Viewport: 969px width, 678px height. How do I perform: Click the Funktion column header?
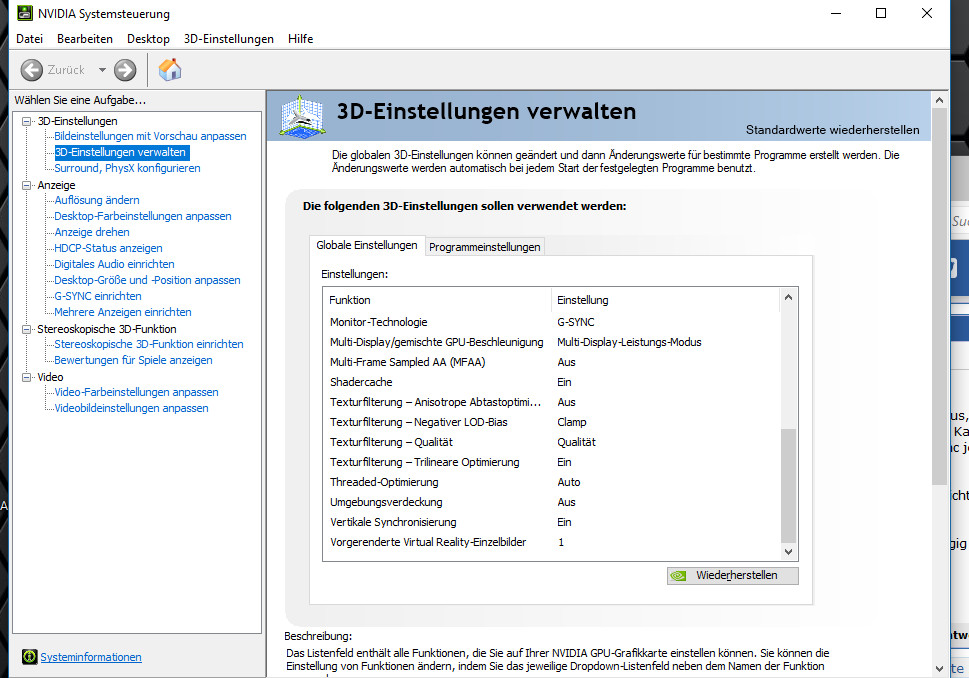pos(438,300)
